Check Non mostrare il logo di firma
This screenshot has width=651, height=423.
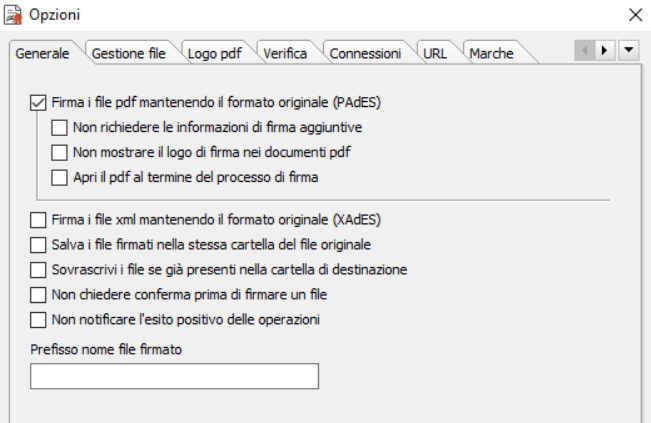coord(59,153)
